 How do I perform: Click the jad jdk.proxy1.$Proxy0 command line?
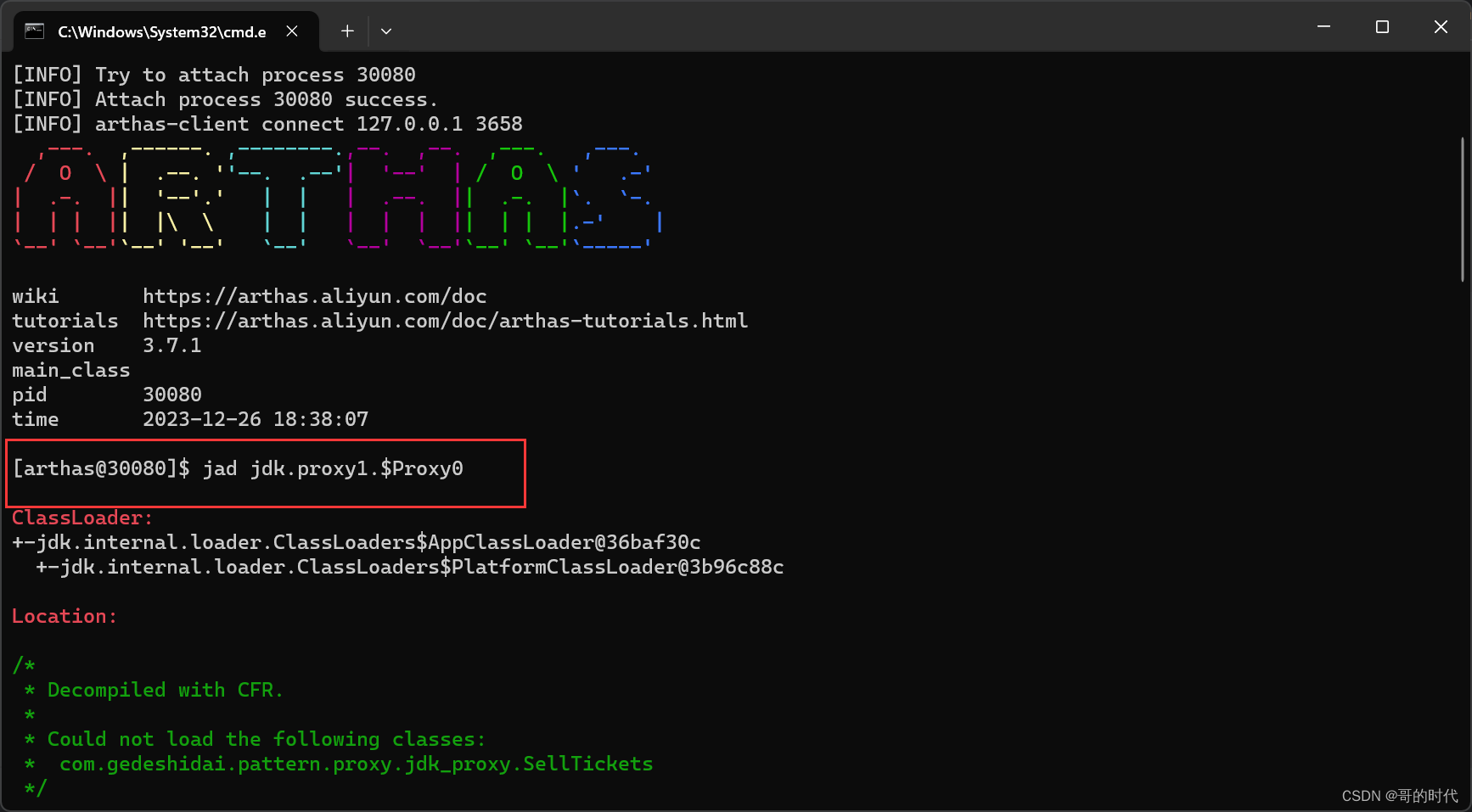click(x=333, y=468)
